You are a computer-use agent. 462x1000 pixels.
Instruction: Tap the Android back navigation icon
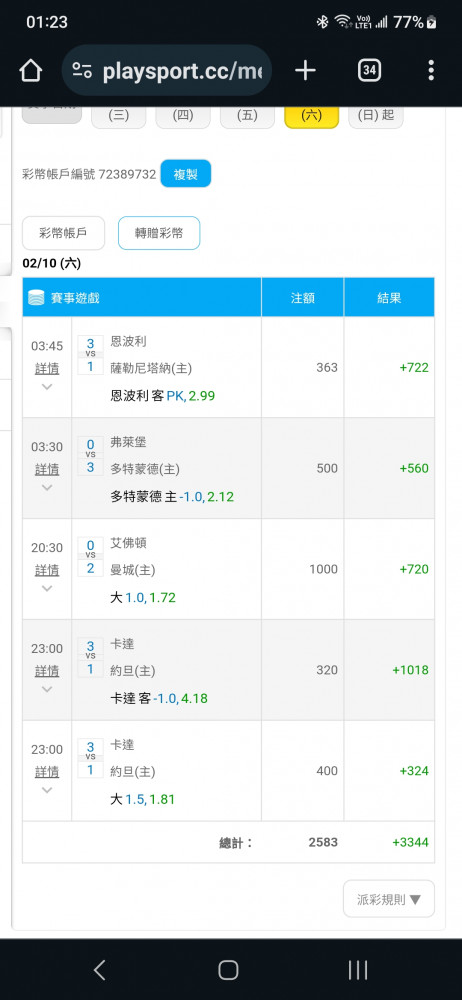pos(100,970)
